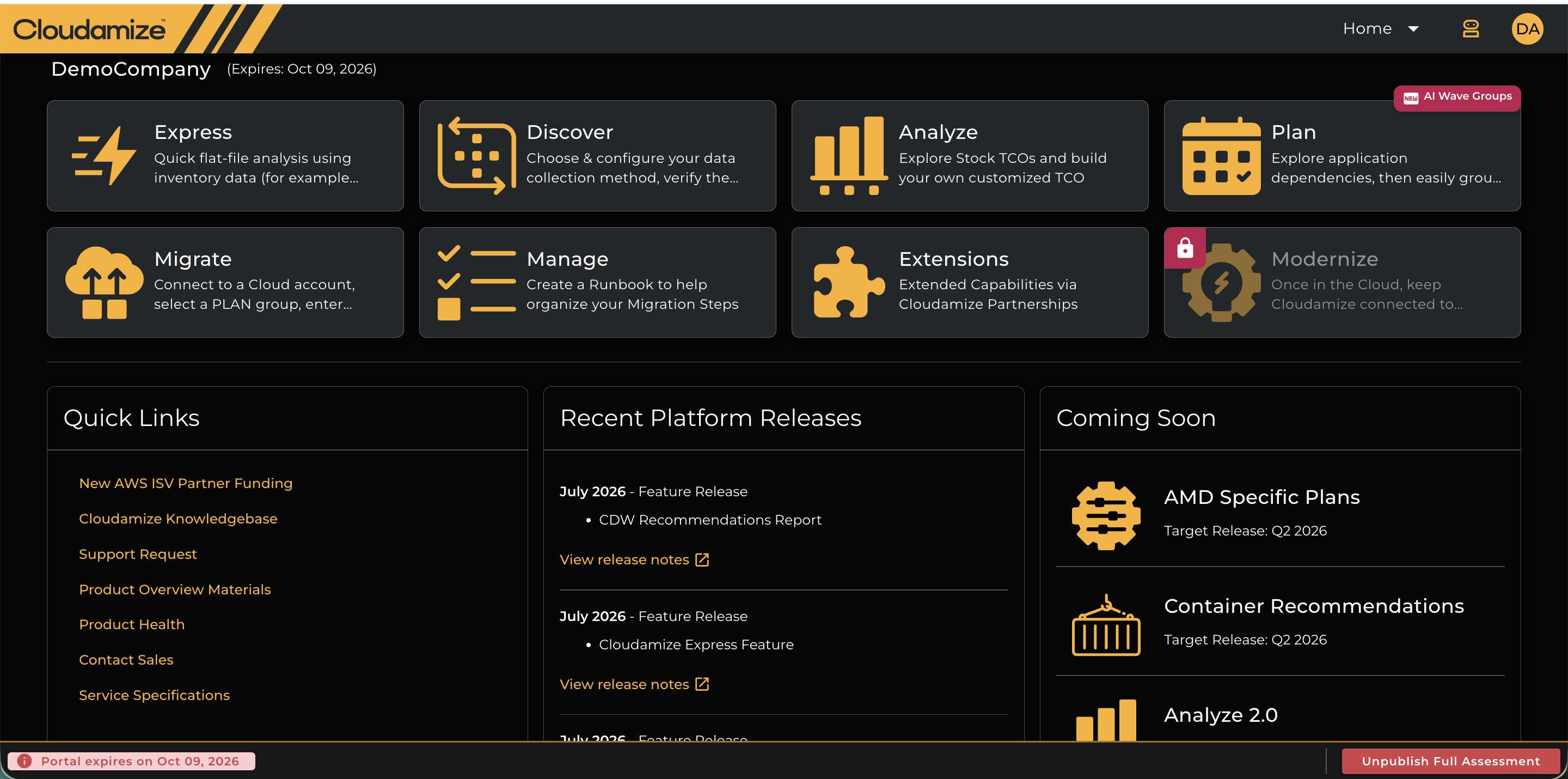The width and height of the screenshot is (1568, 779).
Task: Click the 'CDW Recommendations Report' bullet
Action: coord(710,520)
